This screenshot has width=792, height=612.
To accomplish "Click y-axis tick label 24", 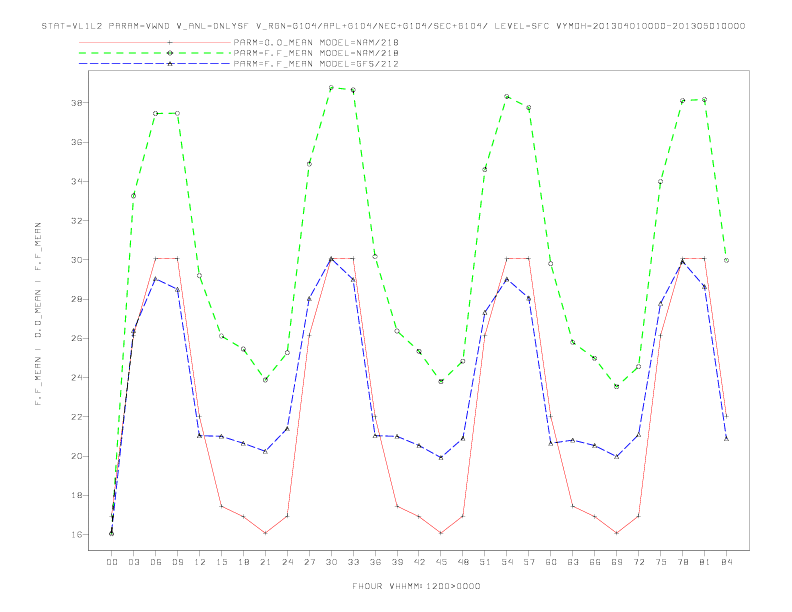I will tap(78, 378).
